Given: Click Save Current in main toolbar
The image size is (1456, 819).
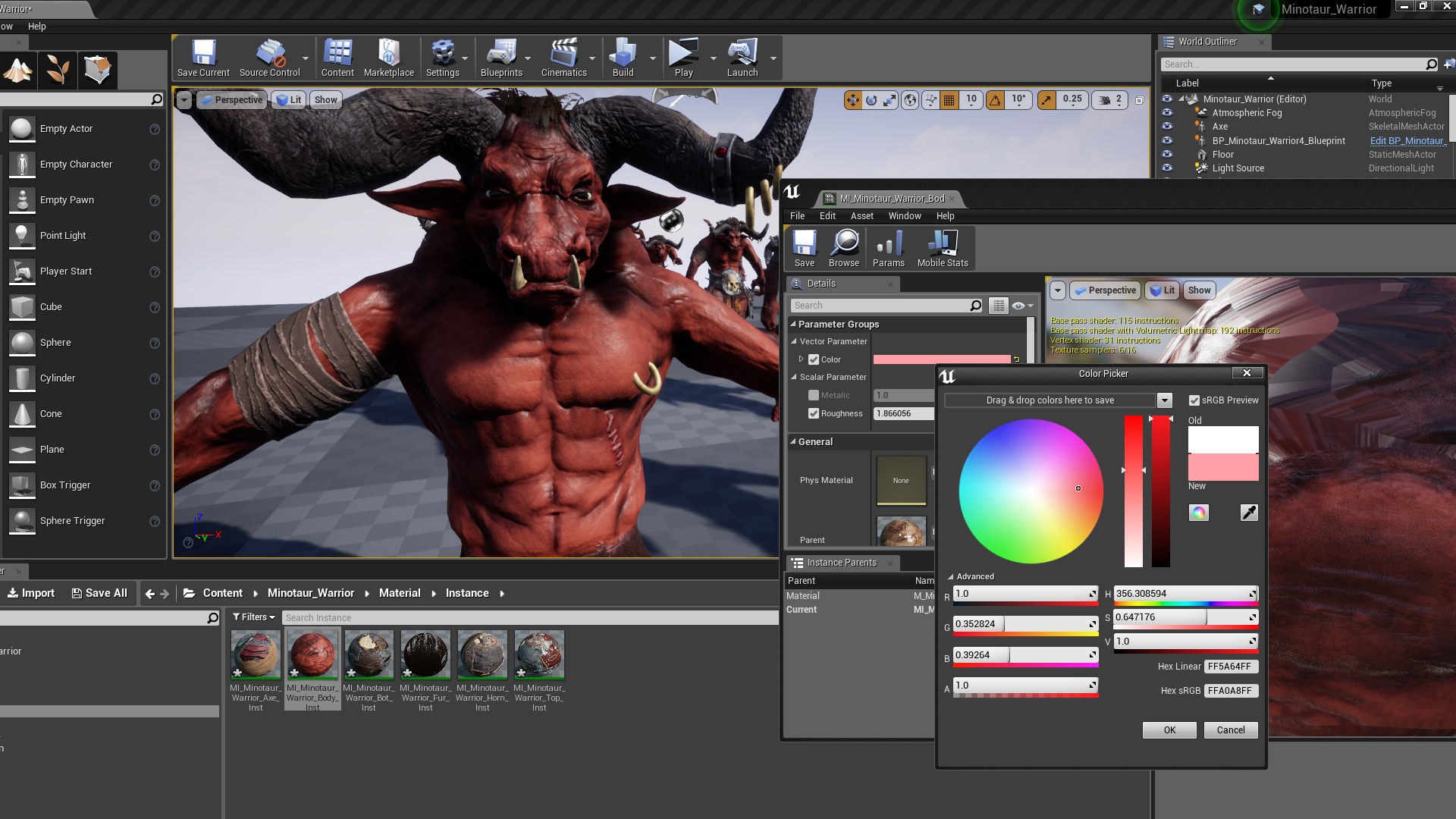Looking at the screenshot, I should (x=203, y=58).
